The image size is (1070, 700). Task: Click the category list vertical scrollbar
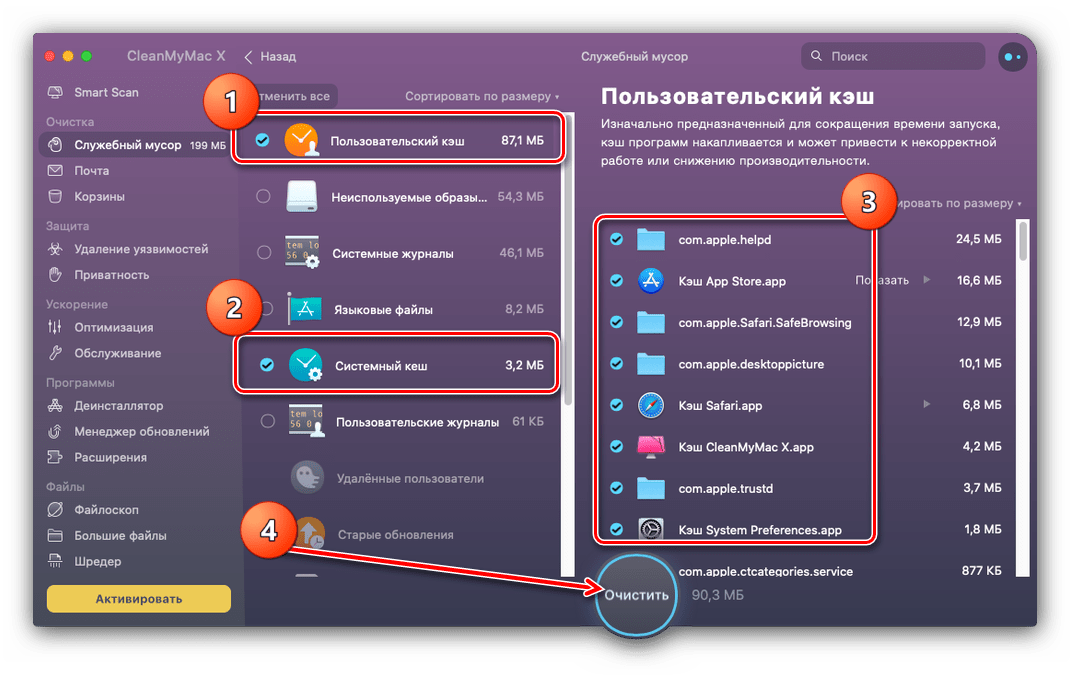coord(568,259)
